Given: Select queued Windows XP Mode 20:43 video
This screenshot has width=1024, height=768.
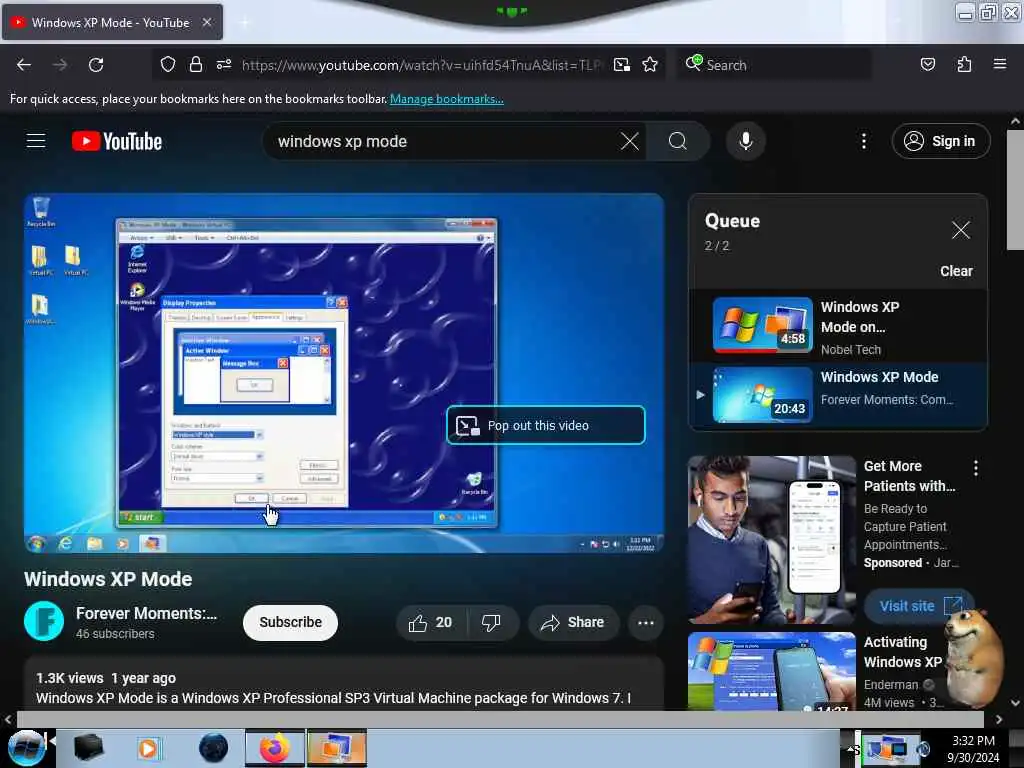Looking at the screenshot, I should tap(839, 394).
